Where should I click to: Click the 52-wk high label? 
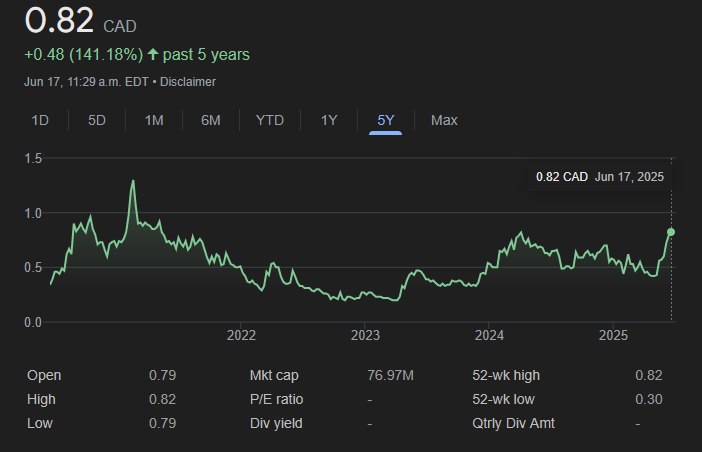pyautogui.click(x=506, y=375)
